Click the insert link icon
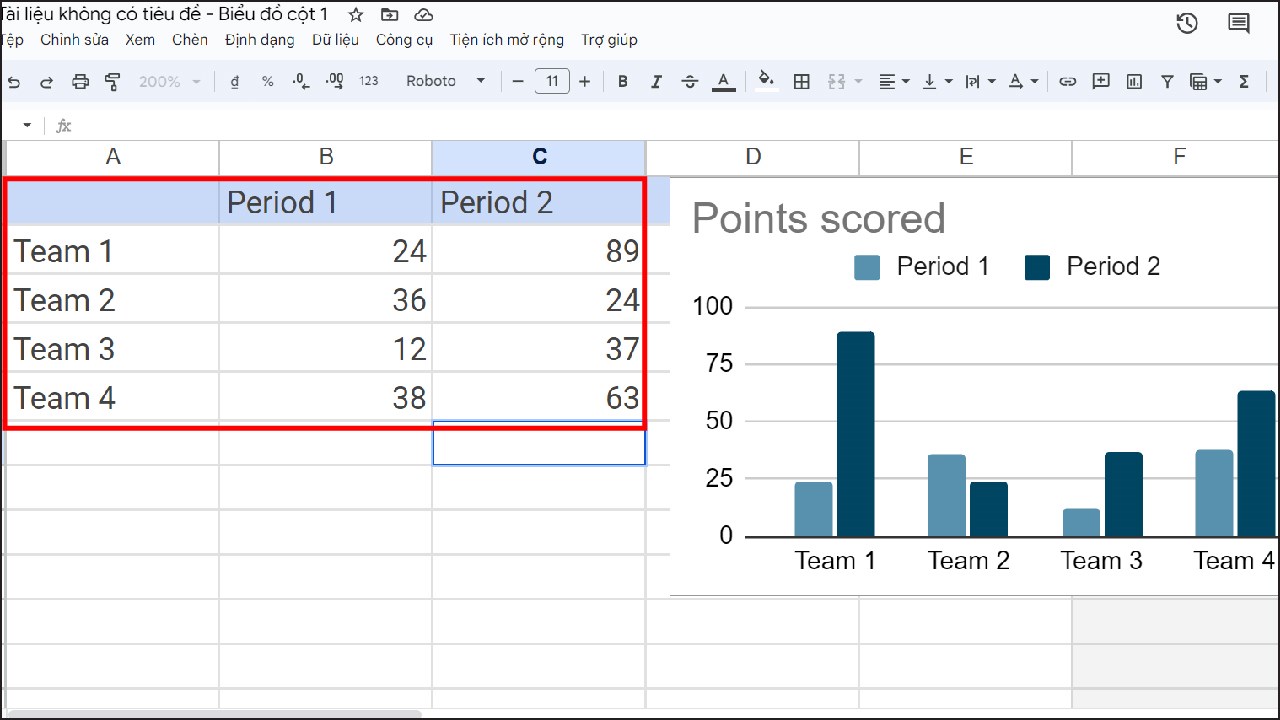The width and height of the screenshot is (1280, 720). (1067, 82)
